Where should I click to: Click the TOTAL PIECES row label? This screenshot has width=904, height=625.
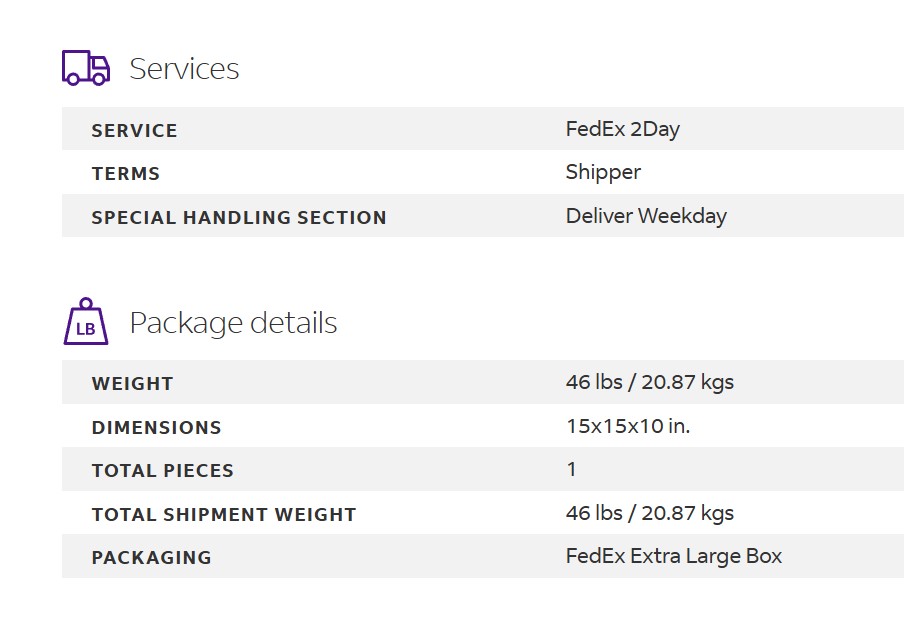(163, 470)
